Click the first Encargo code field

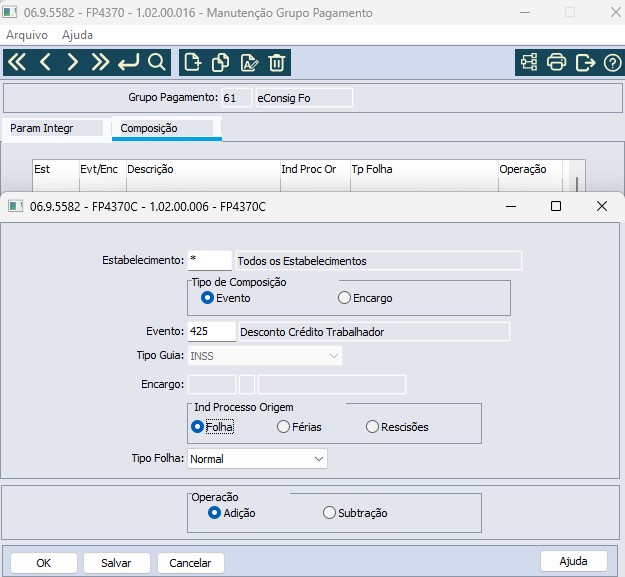coord(212,385)
